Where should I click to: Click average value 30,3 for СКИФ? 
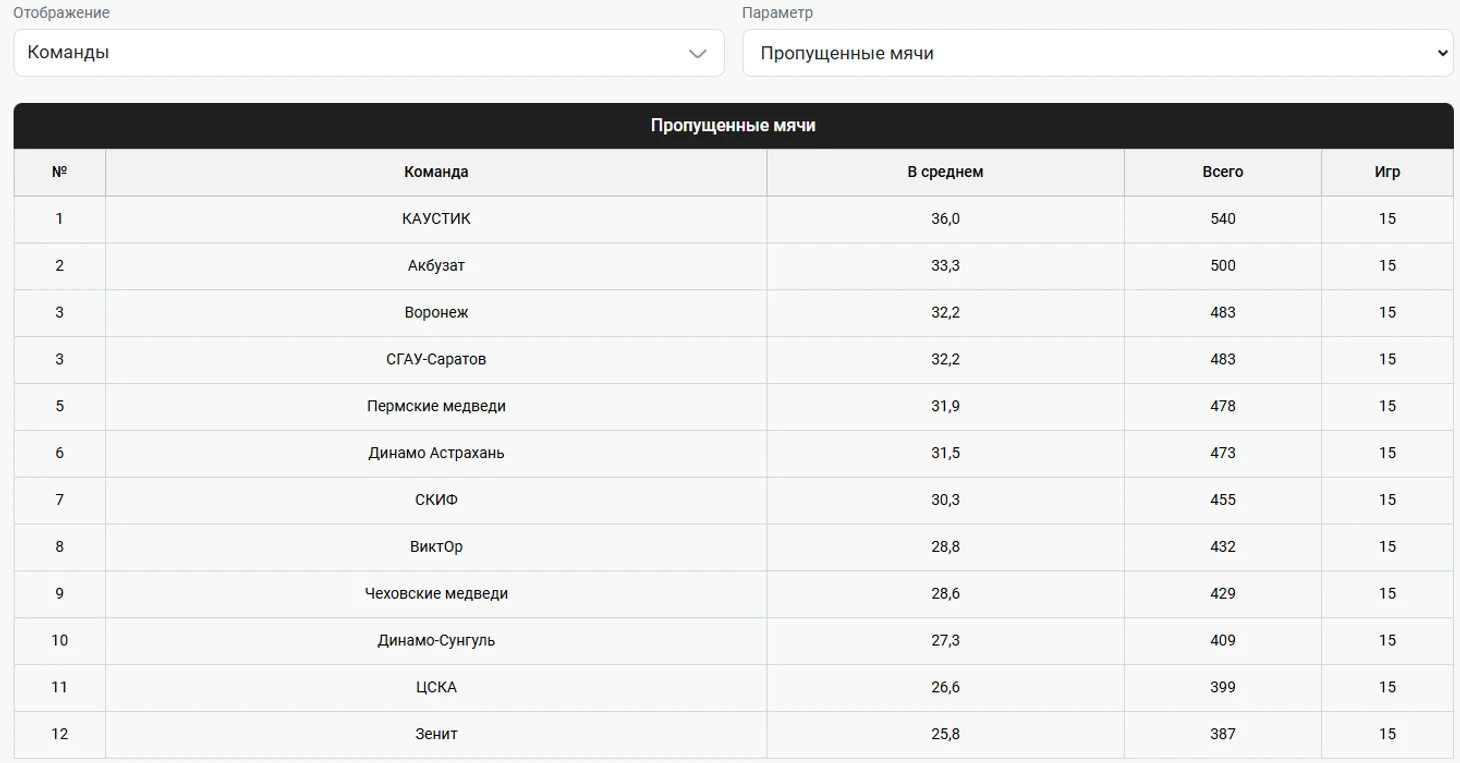(x=945, y=500)
